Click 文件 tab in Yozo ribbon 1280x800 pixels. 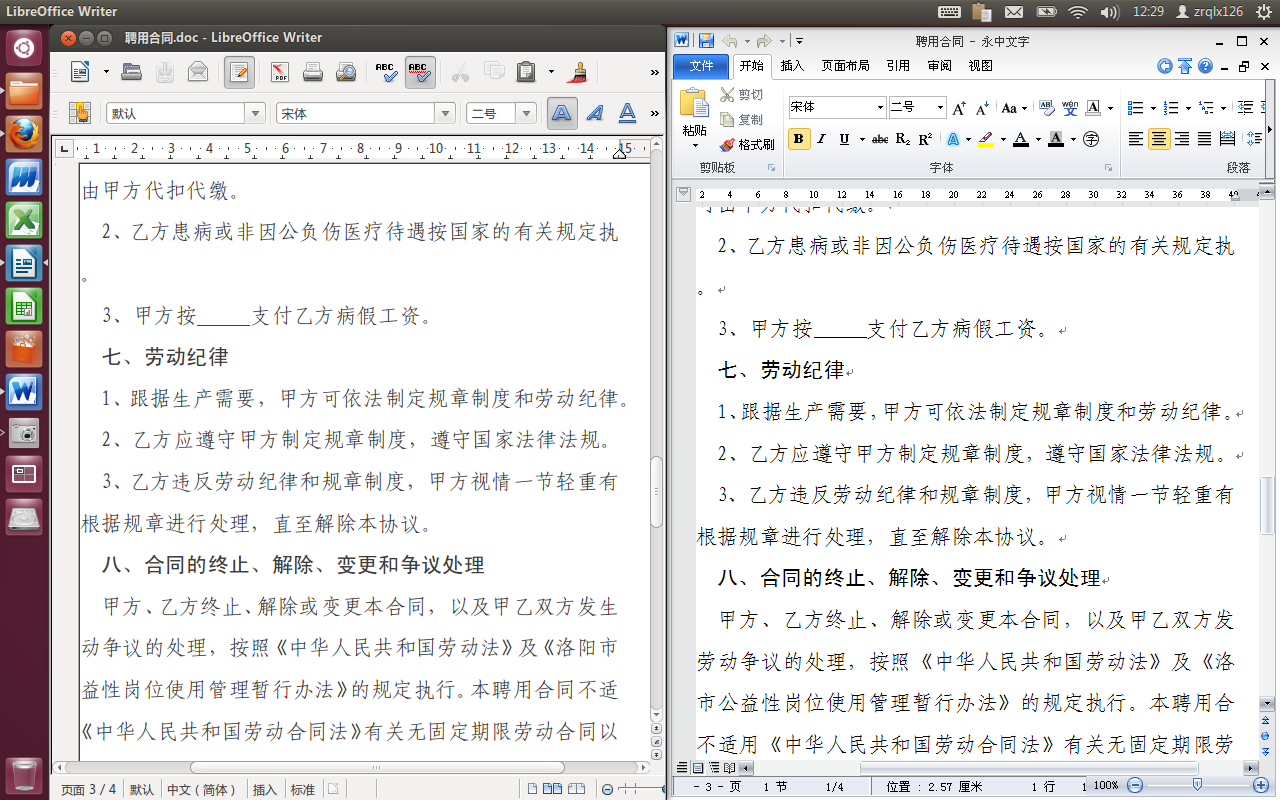702,66
